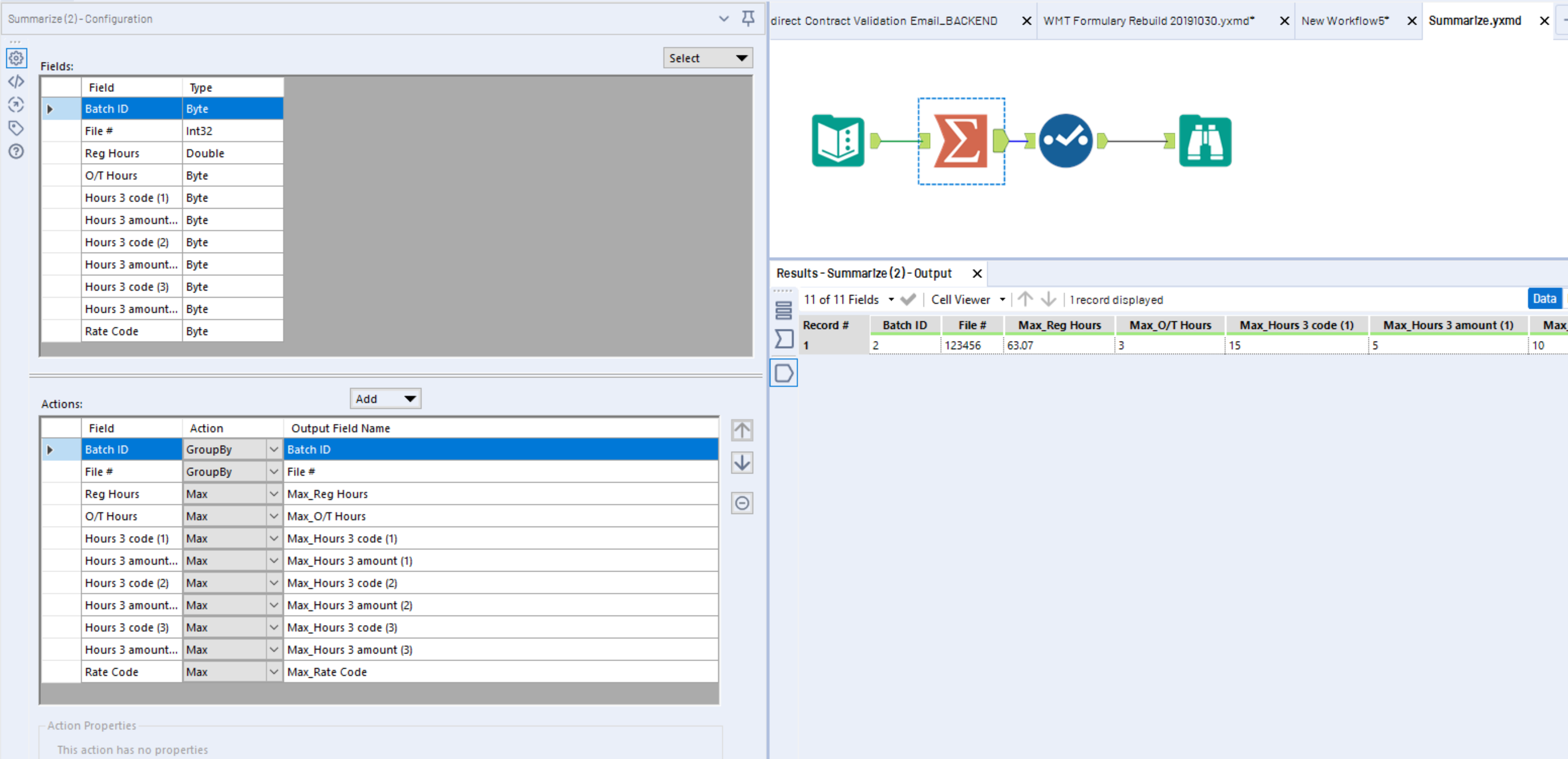Switch to the New Workflow5 tab
This screenshot has height=759, width=1568.
point(1345,20)
